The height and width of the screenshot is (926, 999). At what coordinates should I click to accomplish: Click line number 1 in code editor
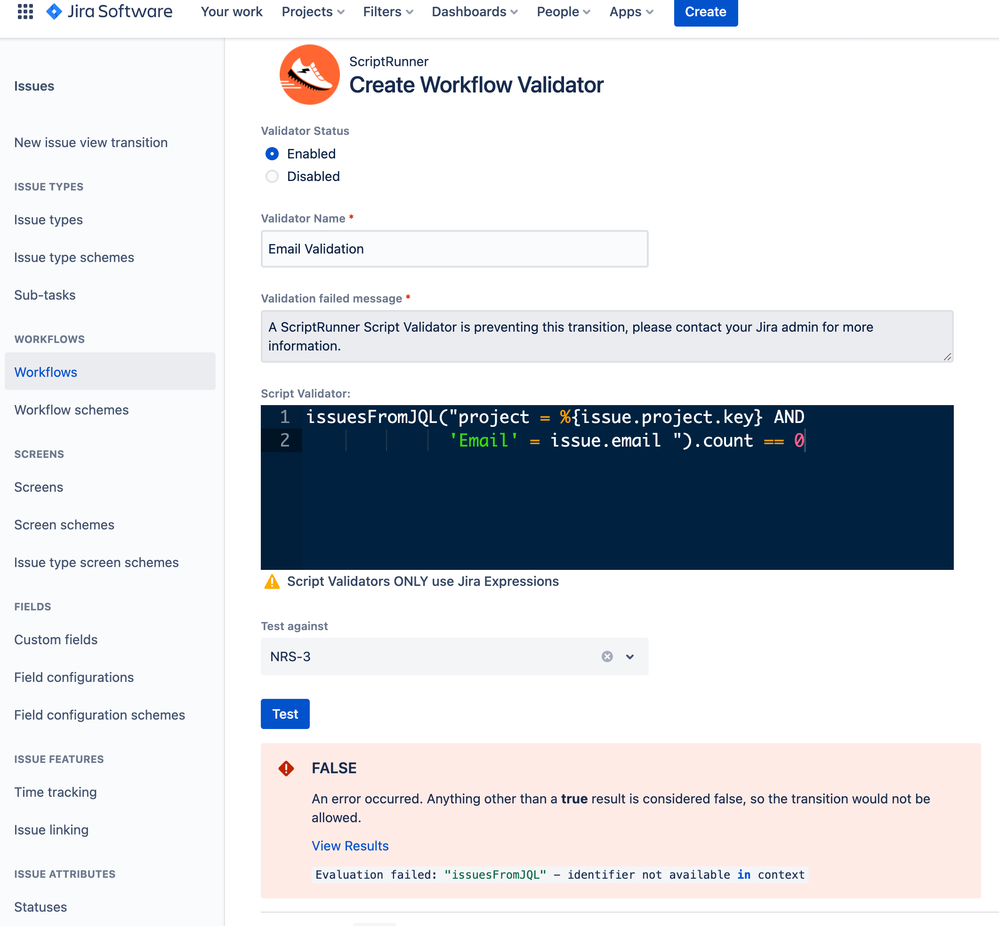pyautogui.click(x=285, y=417)
